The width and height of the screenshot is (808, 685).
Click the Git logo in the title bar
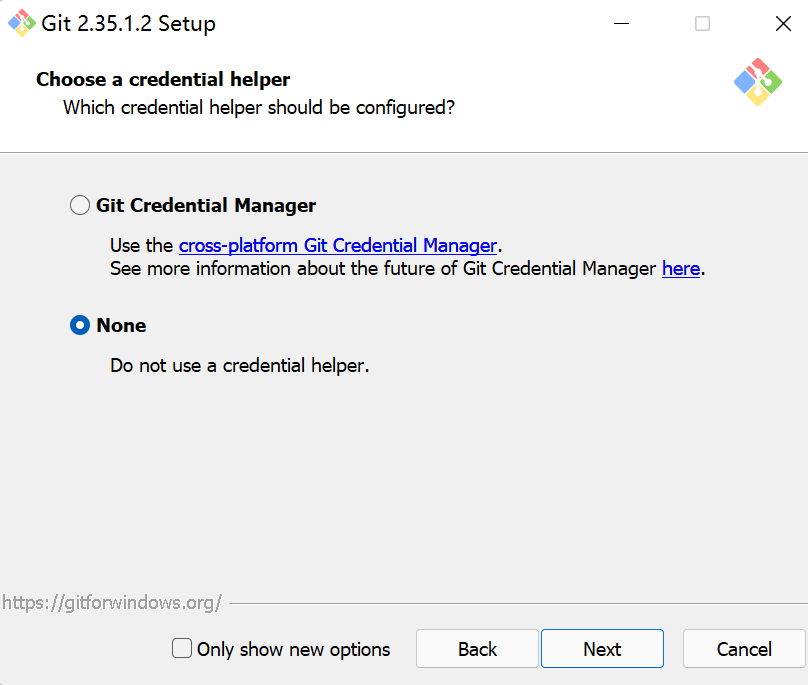tap(21, 23)
